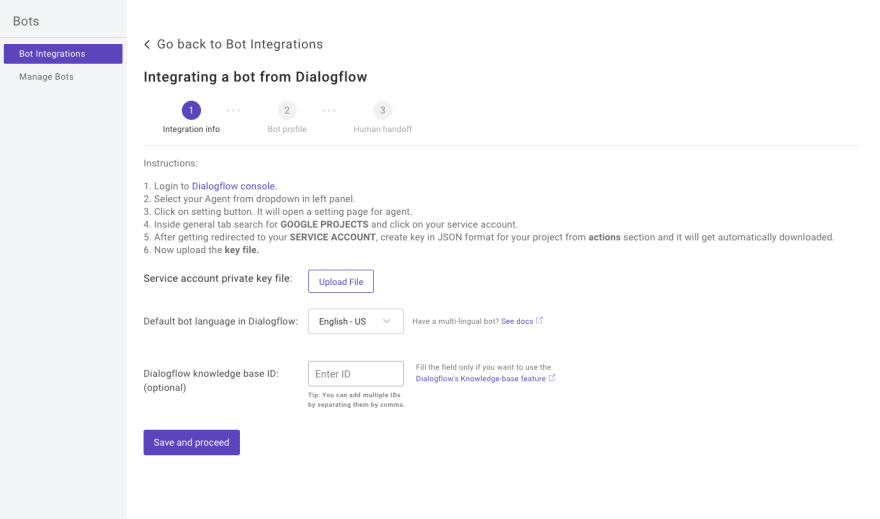Open Dialogflow's Knowledge-base feature link

click(x=480, y=379)
